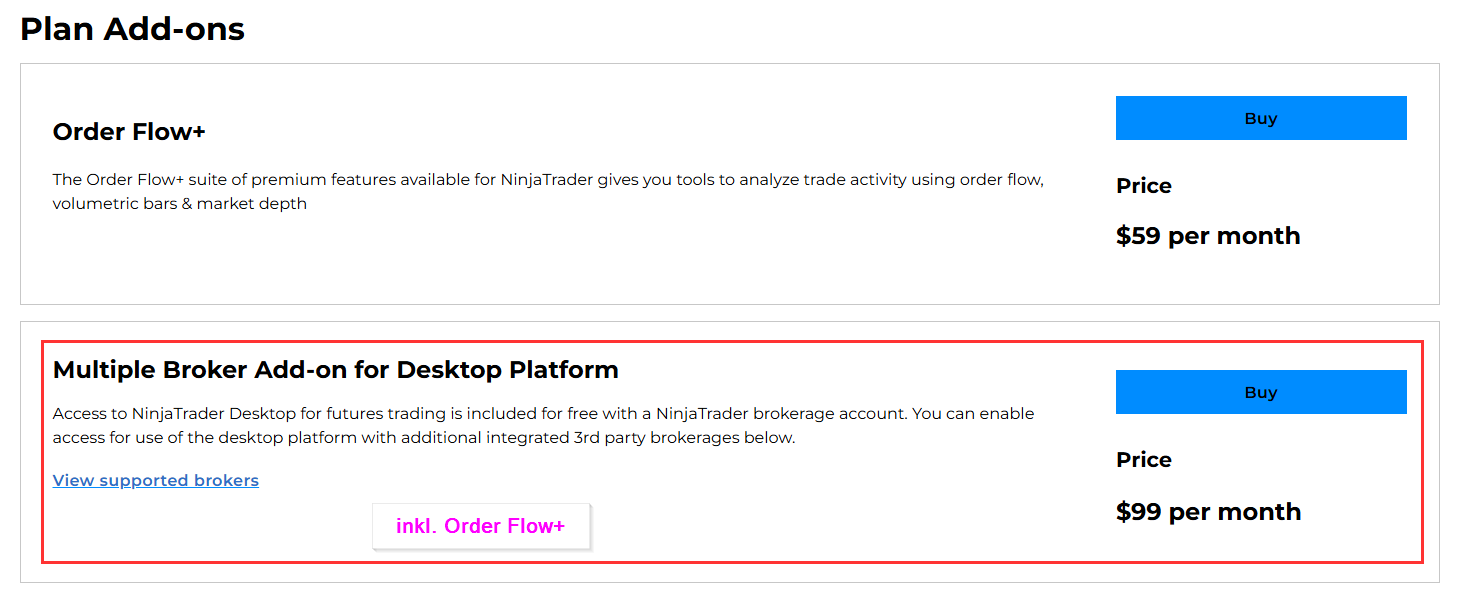This screenshot has width=1457, height=592.
Task: Click the line starting 'The Order Flow+ suite'
Action: [548, 180]
